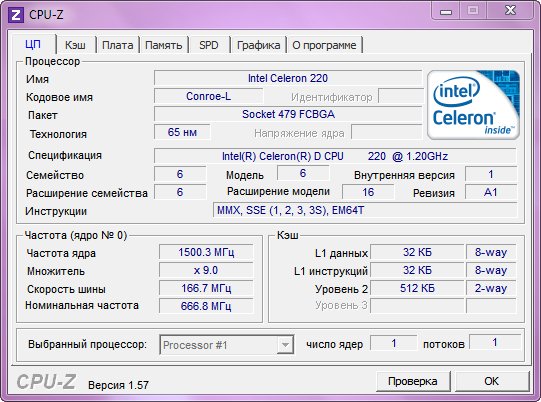The width and height of the screenshot is (541, 402).
Task: Click the Спецификация label
Action: (x=65, y=156)
